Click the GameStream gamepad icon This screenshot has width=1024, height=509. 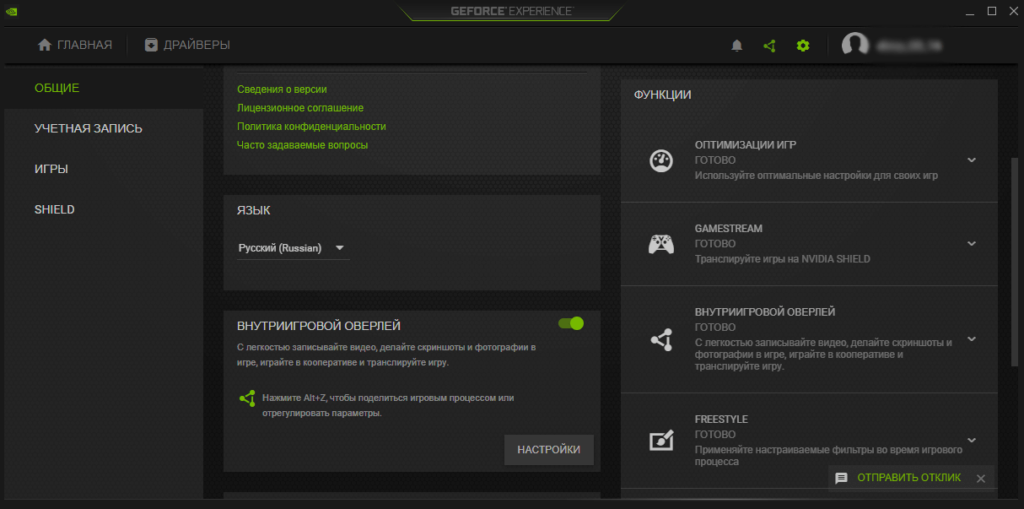pos(661,244)
